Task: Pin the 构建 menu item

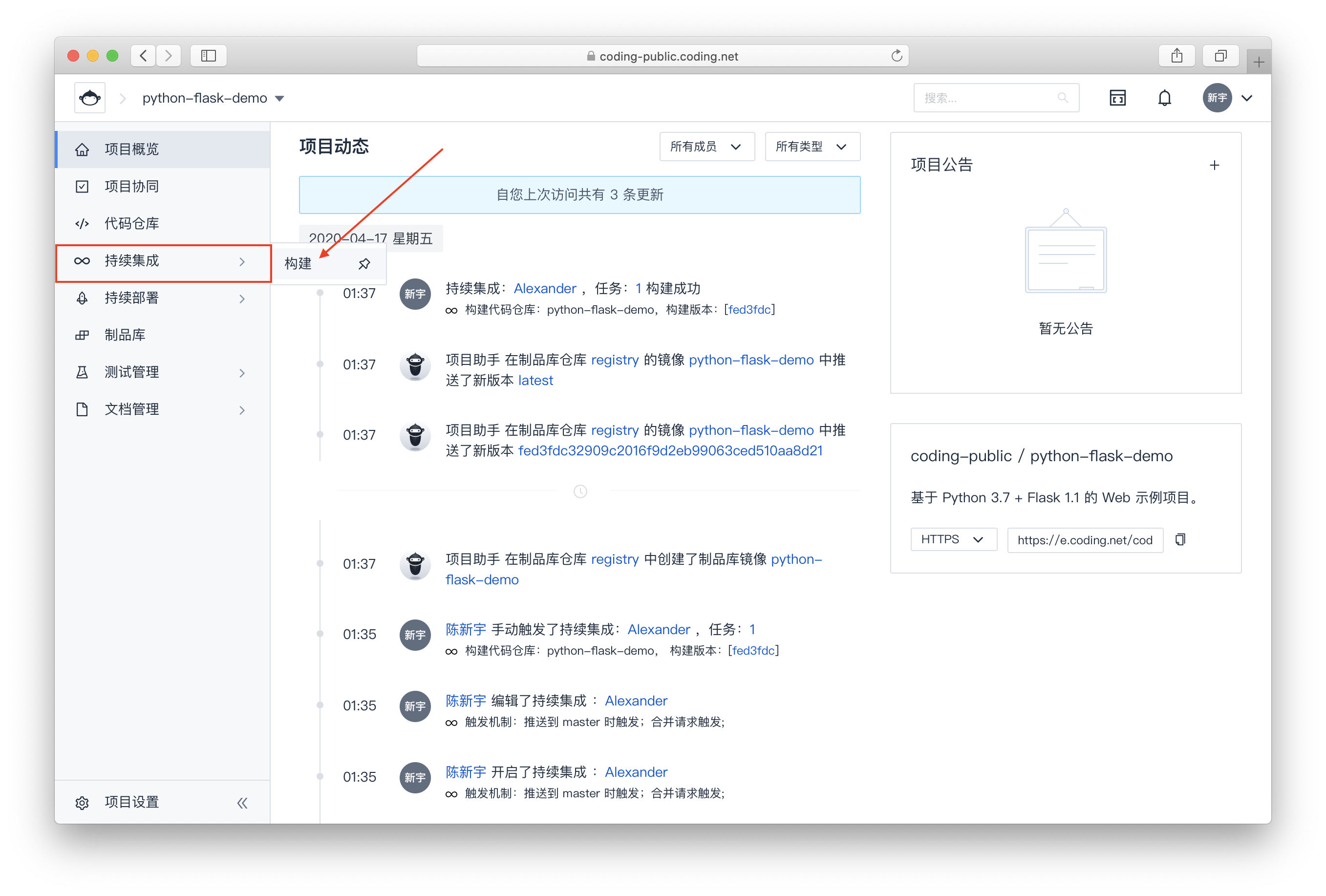Action: coord(364,264)
